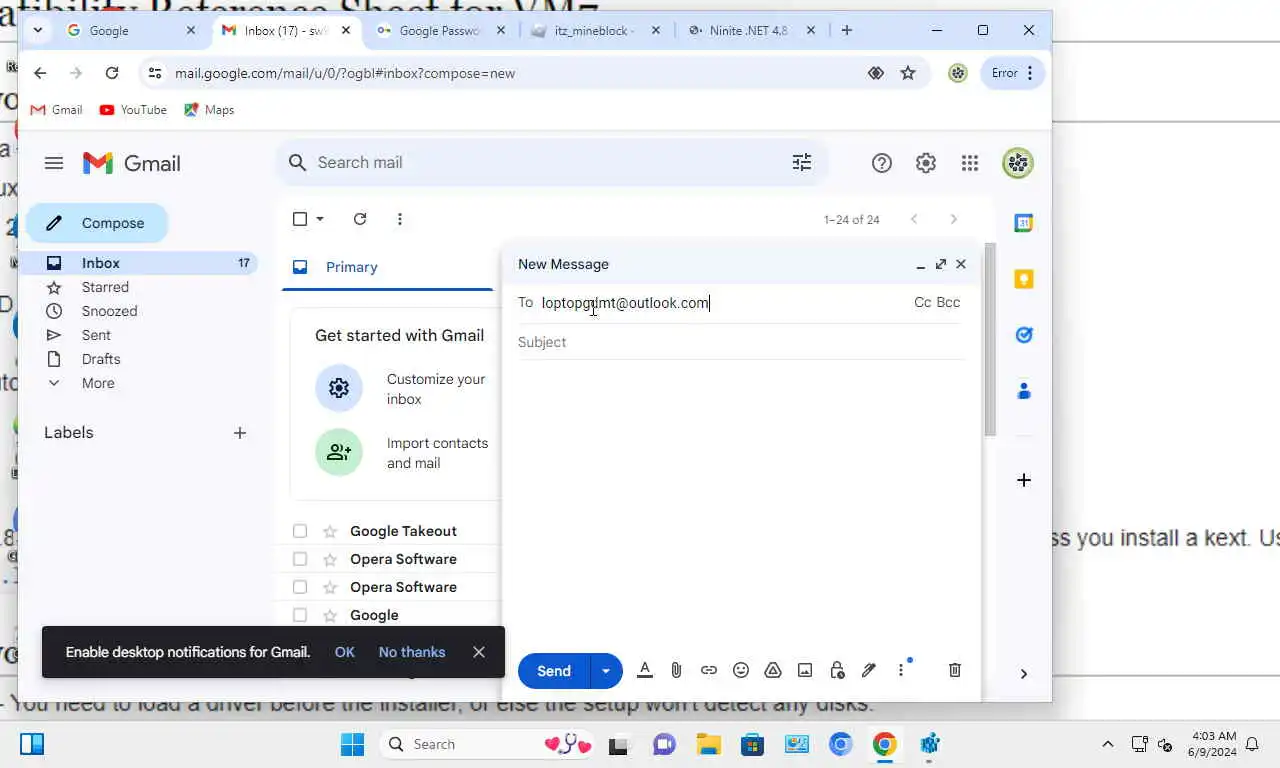Attach files using paperclip icon
This screenshot has height=768, width=1280.
point(677,671)
